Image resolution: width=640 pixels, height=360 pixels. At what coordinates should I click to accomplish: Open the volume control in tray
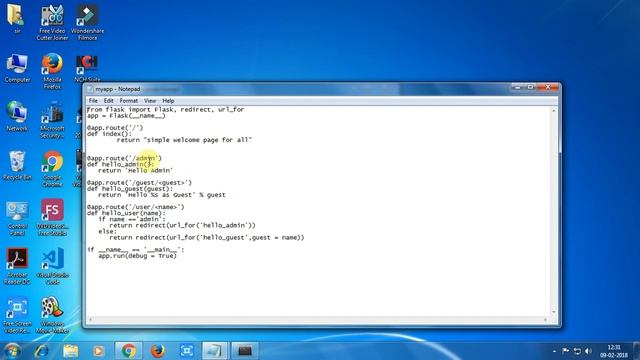(x=588, y=351)
